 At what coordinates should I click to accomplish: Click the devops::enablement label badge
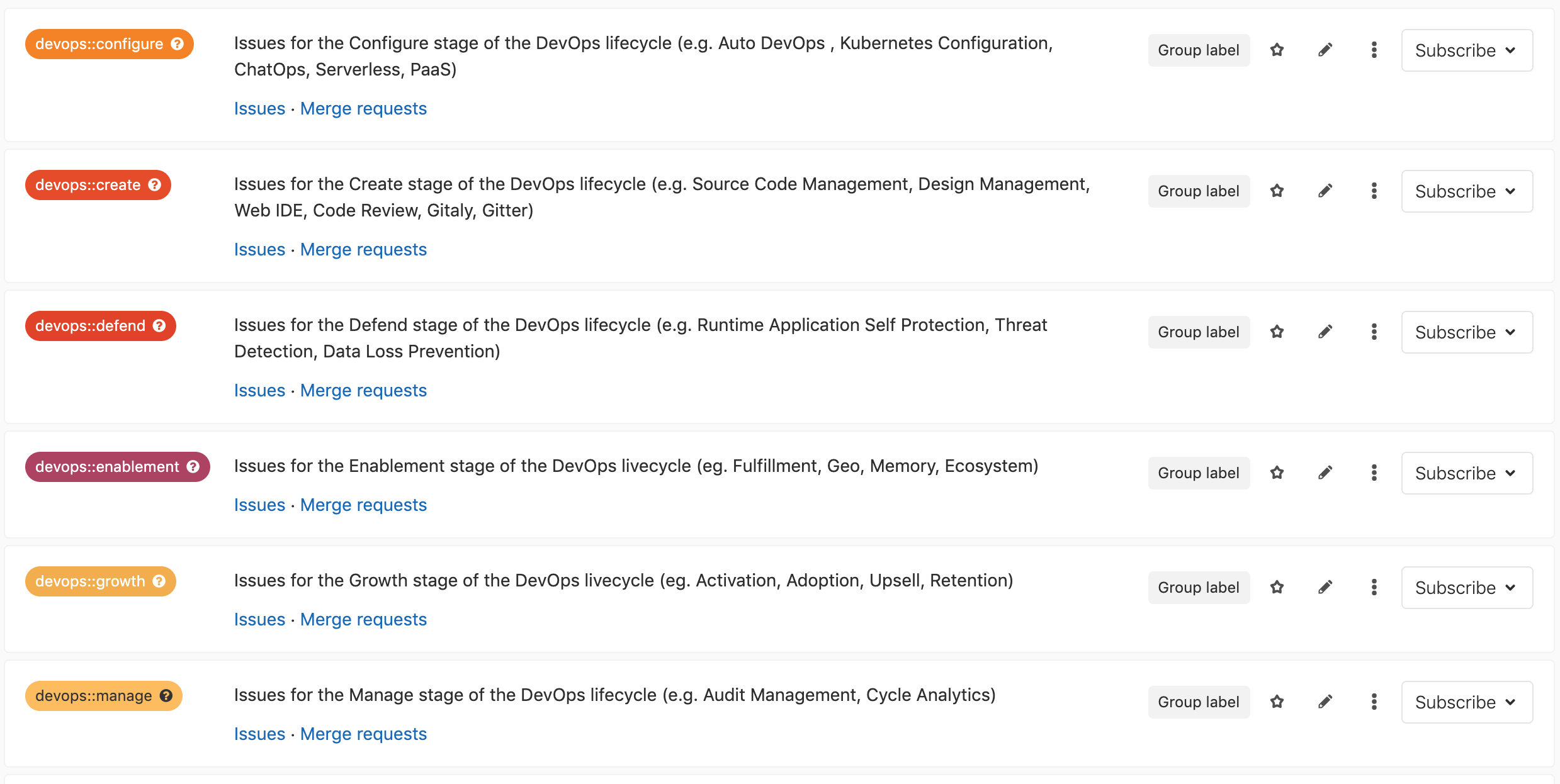pyautogui.click(x=107, y=467)
